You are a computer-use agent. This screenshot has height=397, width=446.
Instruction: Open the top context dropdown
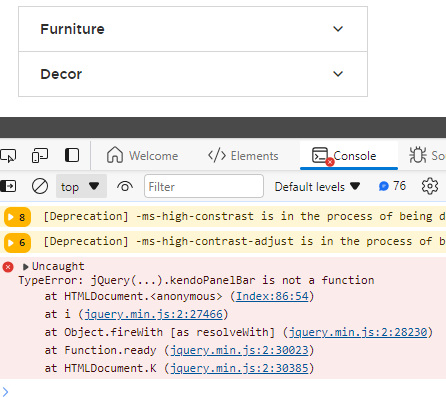point(81,186)
